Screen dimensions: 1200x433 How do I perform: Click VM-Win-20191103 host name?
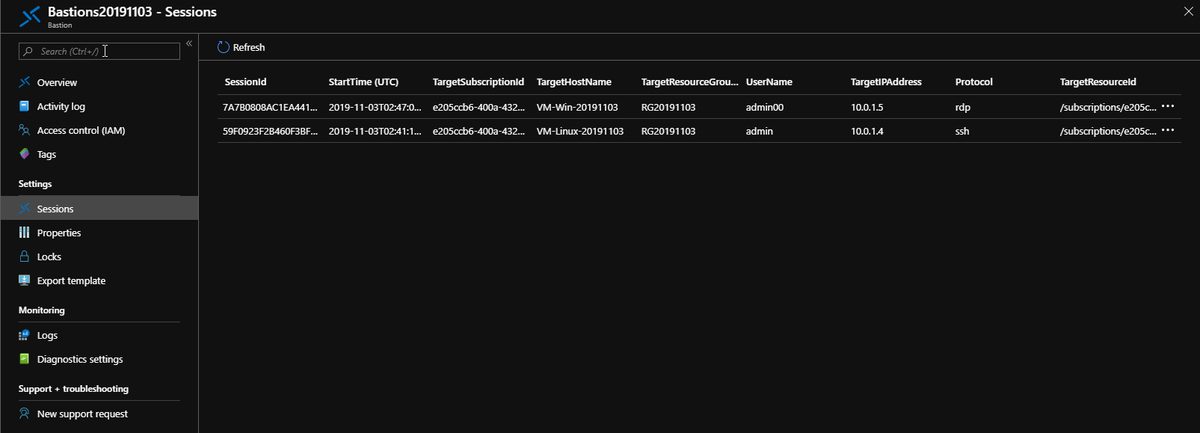point(577,106)
